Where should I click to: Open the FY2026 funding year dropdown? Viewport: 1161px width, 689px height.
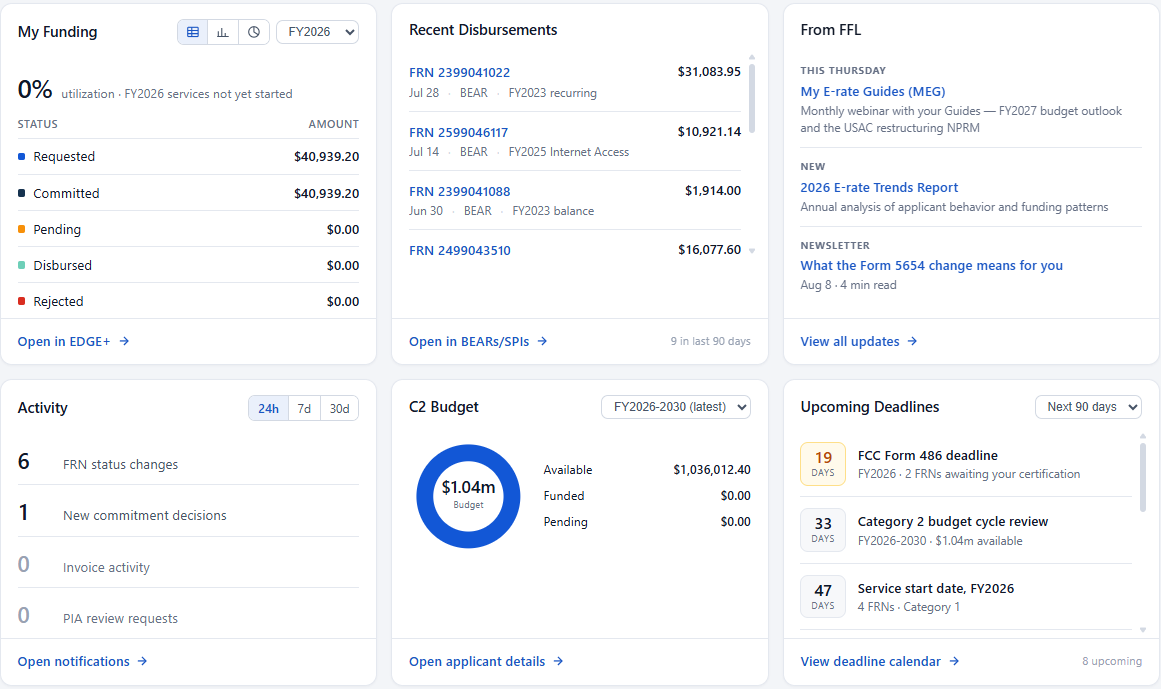tap(318, 32)
